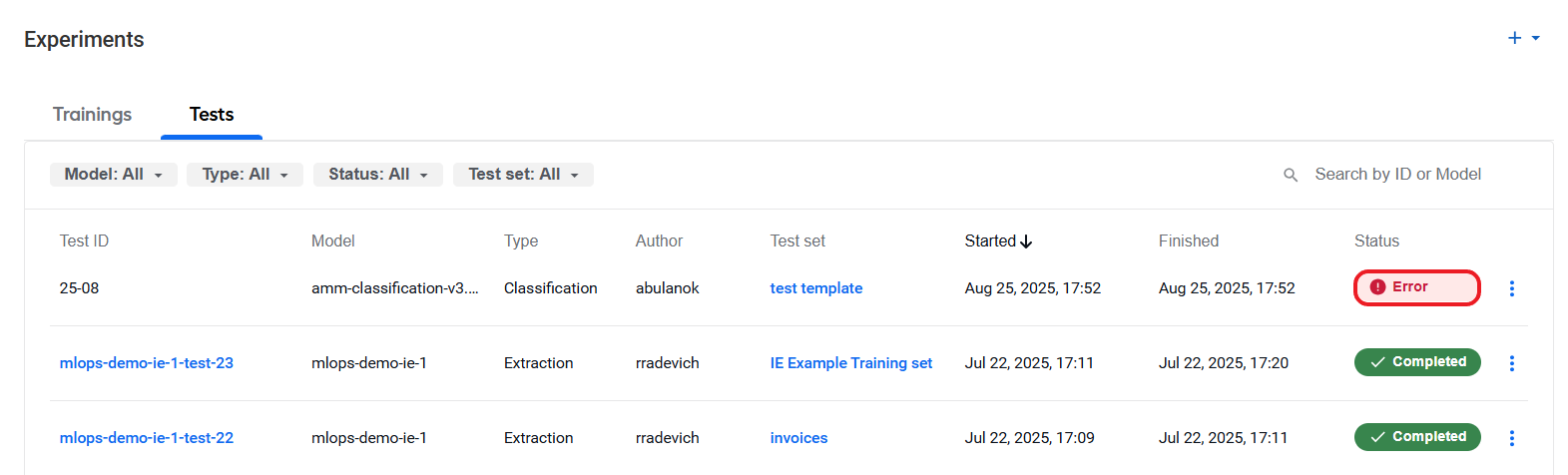Image resolution: width=1568 pixels, height=475 pixels.
Task: Click the Error status badge
Action: click(1416, 287)
